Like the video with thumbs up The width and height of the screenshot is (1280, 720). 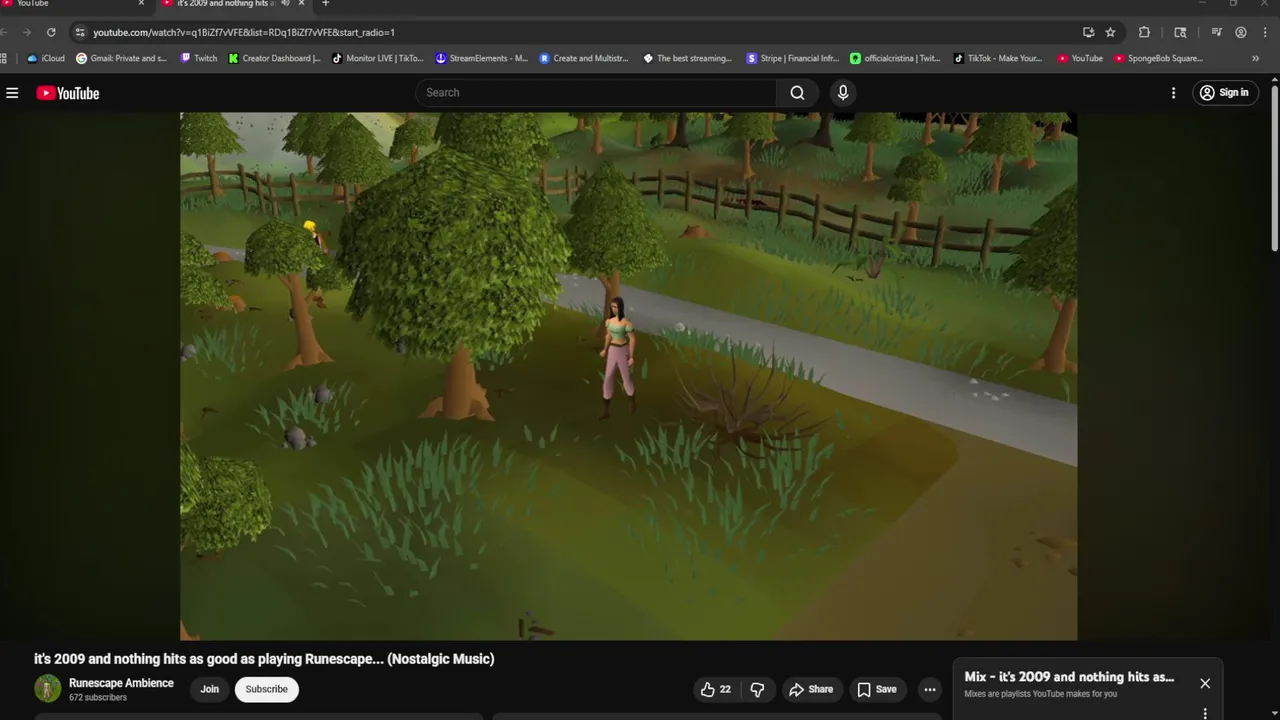(715, 689)
